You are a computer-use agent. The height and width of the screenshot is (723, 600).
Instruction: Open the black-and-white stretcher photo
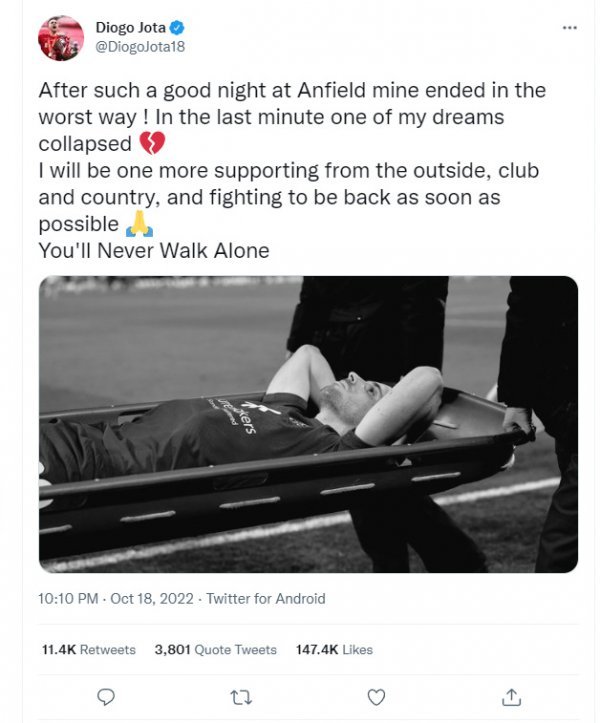pyautogui.click(x=308, y=424)
